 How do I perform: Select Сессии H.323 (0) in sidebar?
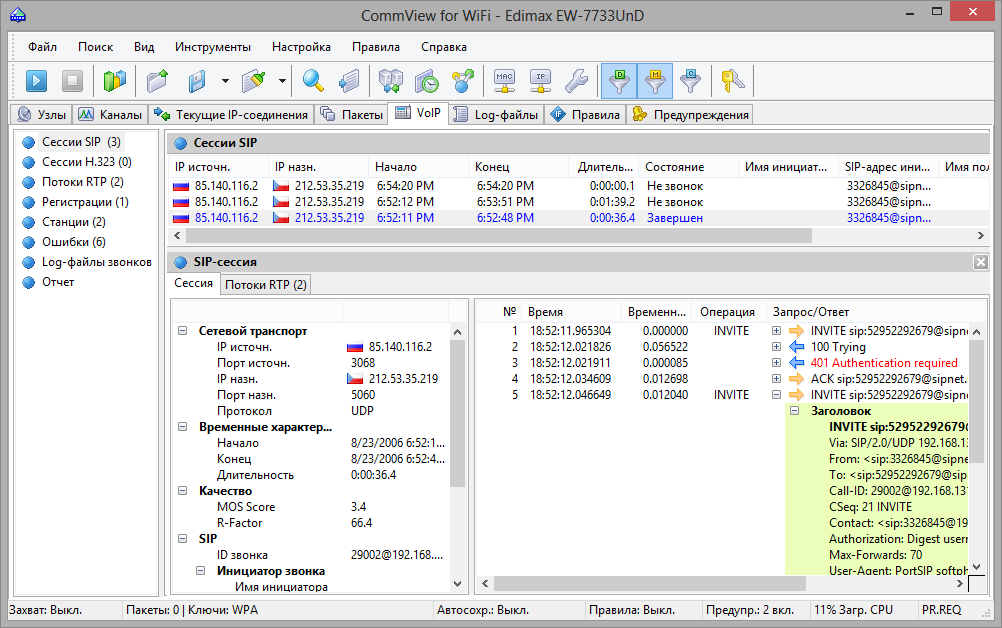(86, 162)
